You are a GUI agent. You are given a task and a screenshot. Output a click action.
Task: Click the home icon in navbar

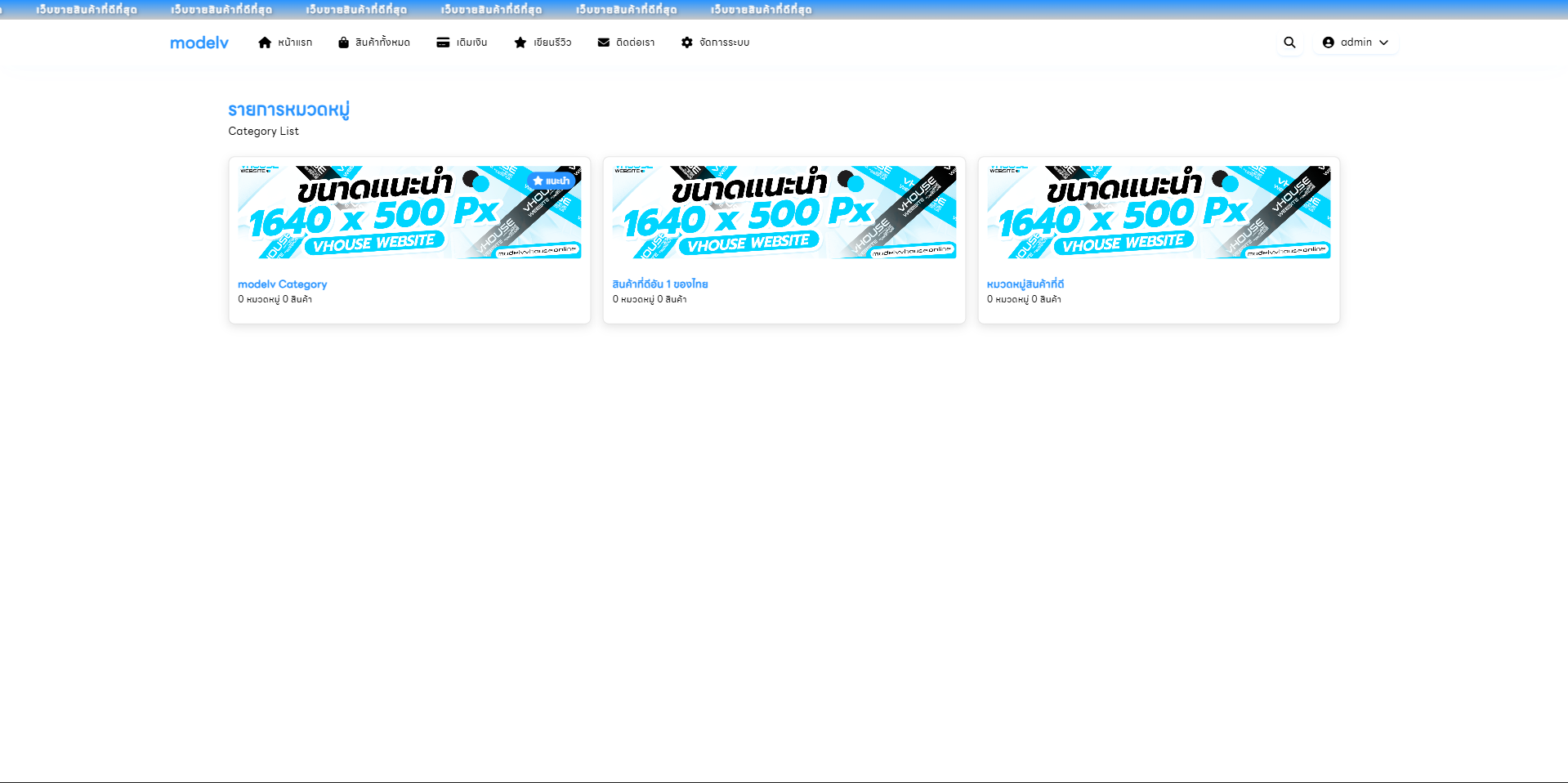tap(265, 43)
